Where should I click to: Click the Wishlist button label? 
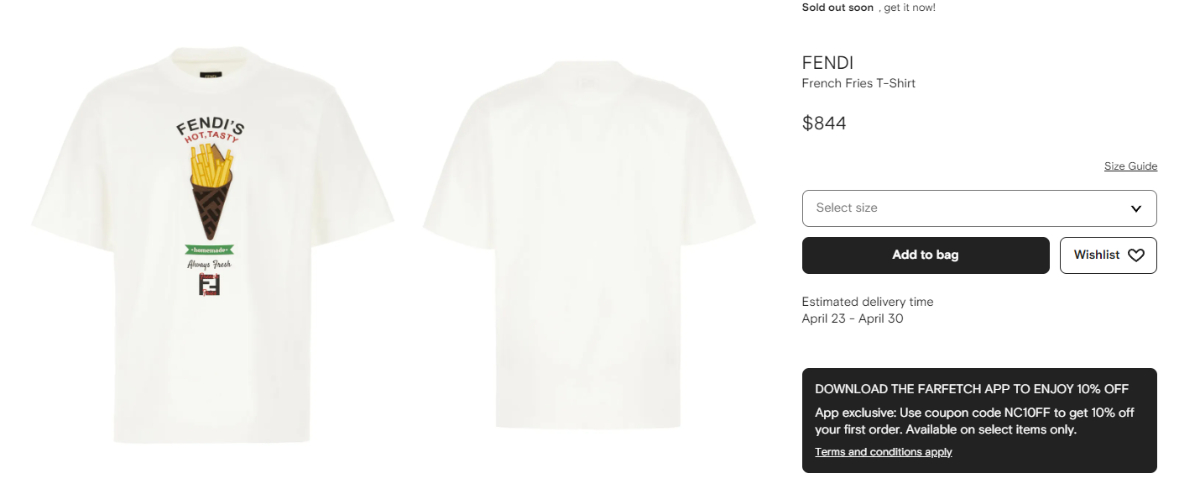click(1097, 255)
